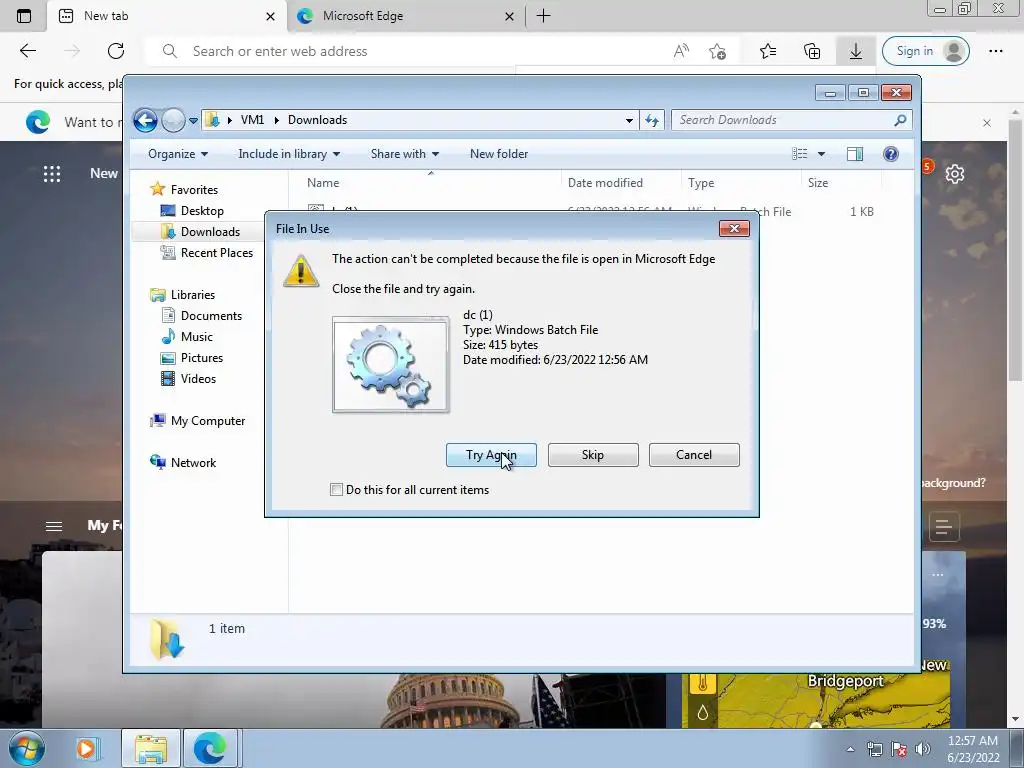
Task: Toggle the Explorer preview pane
Action: pyautogui.click(x=855, y=154)
